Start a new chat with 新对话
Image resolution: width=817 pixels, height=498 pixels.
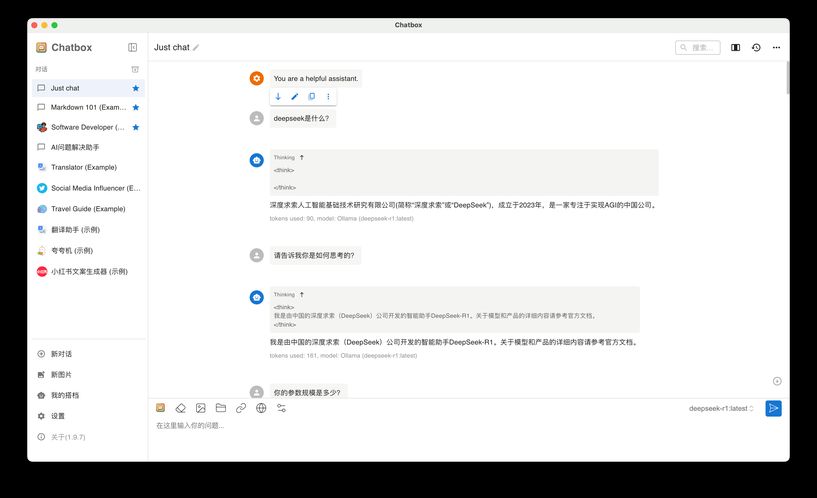pyautogui.click(x=89, y=354)
